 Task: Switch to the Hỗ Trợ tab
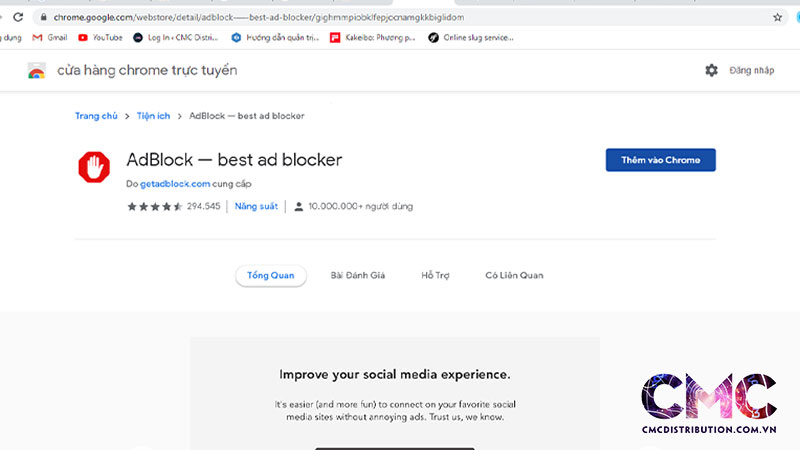pyautogui.click(x=435, y=276)
